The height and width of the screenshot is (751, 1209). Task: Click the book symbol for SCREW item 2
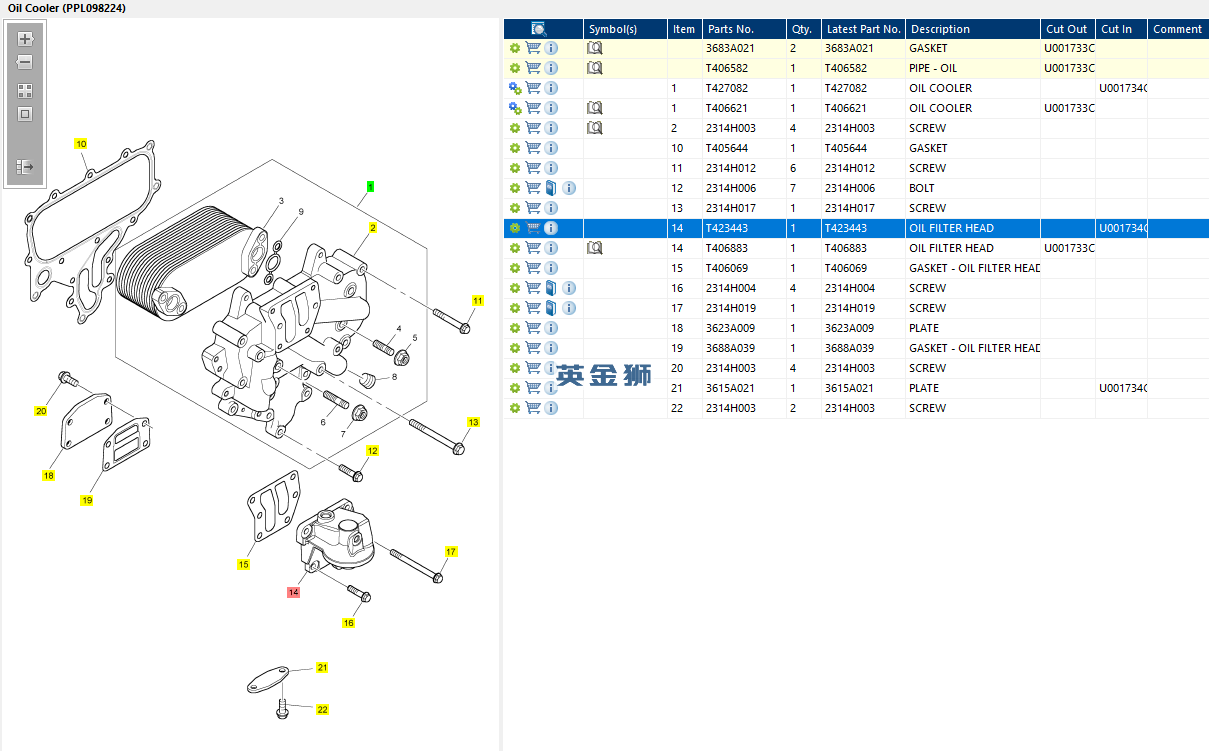pyautogui.click(x=595, y=128)
